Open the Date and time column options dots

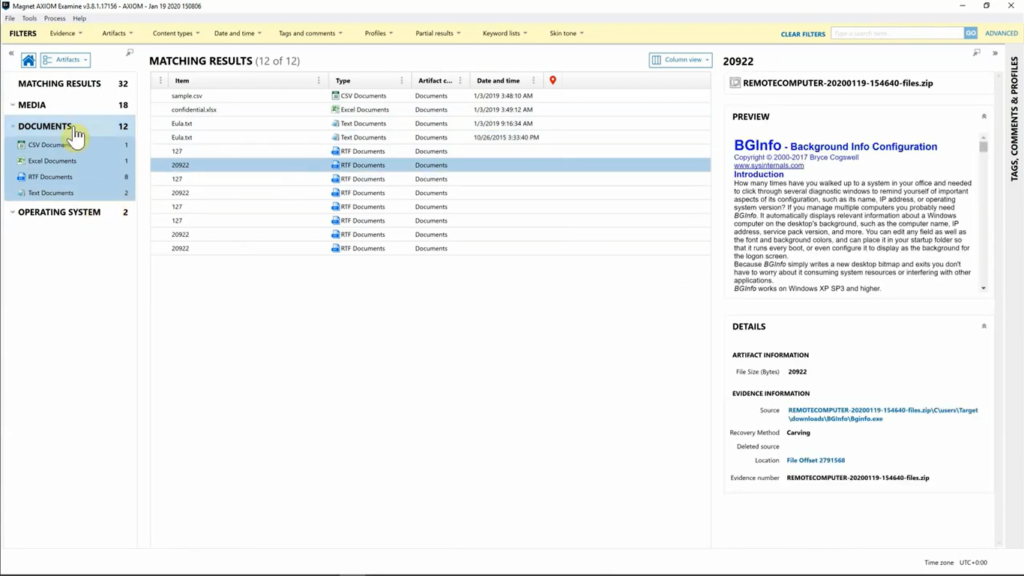(x=534, y=80)
